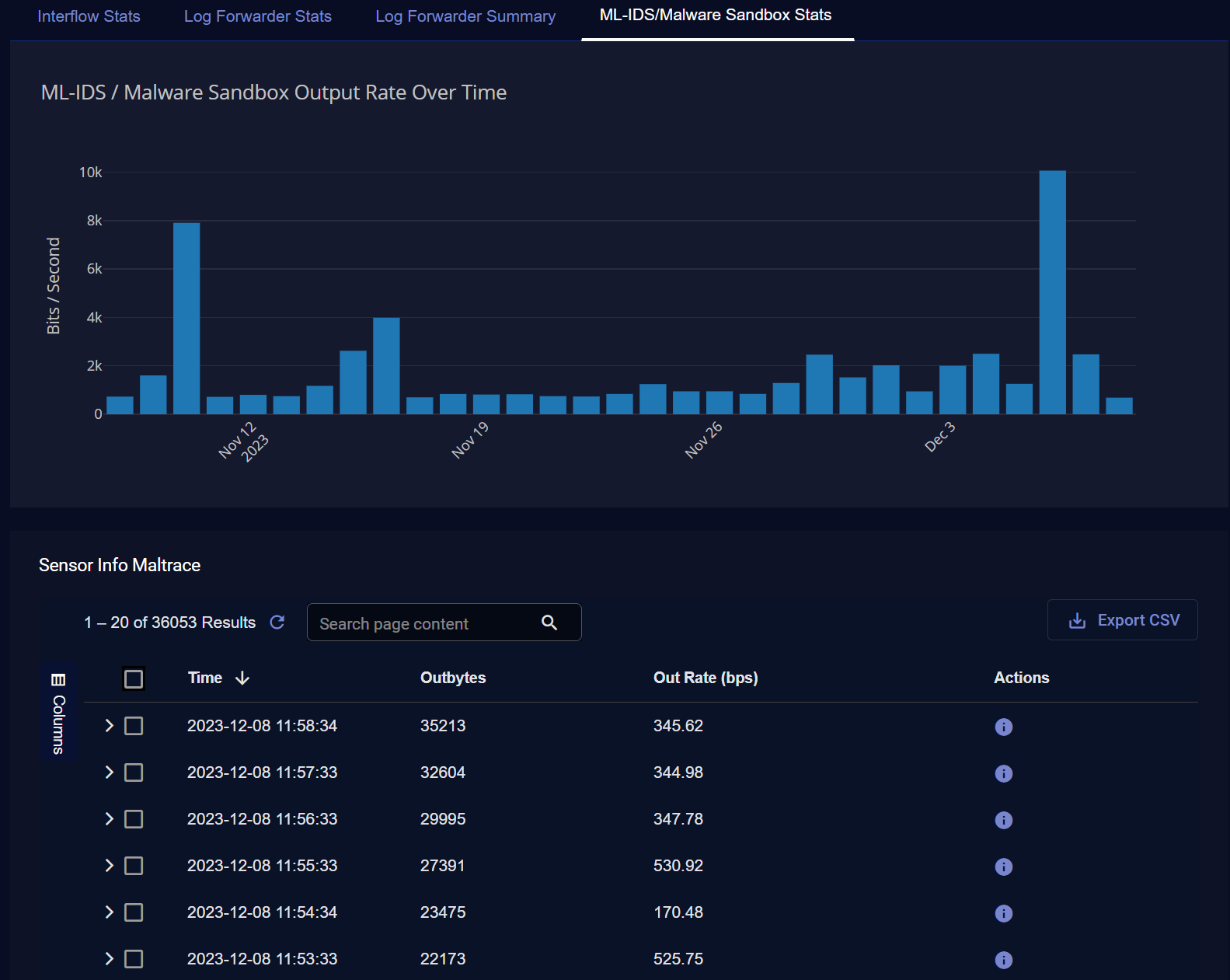Click the Time column sort arrow
The height and width of the screenshot is (980, 1230).
point(242,678)
